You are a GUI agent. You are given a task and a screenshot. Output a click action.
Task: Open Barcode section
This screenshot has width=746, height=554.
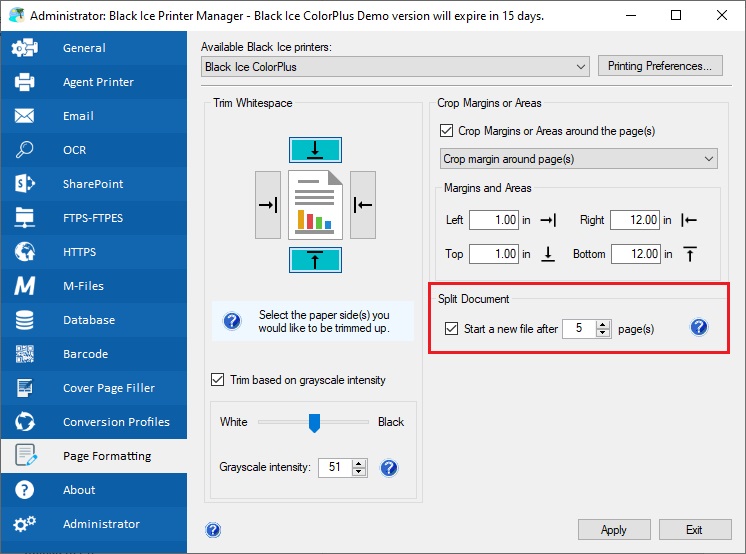point(94,354)
